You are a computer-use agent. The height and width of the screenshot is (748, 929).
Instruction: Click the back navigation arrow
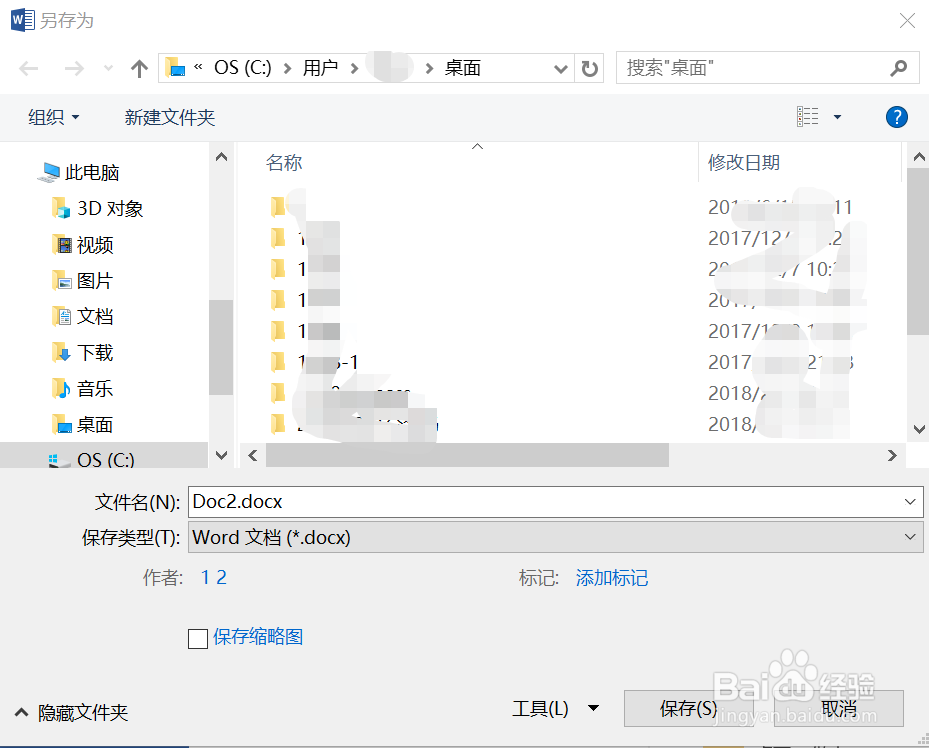(x=28, y=67)
